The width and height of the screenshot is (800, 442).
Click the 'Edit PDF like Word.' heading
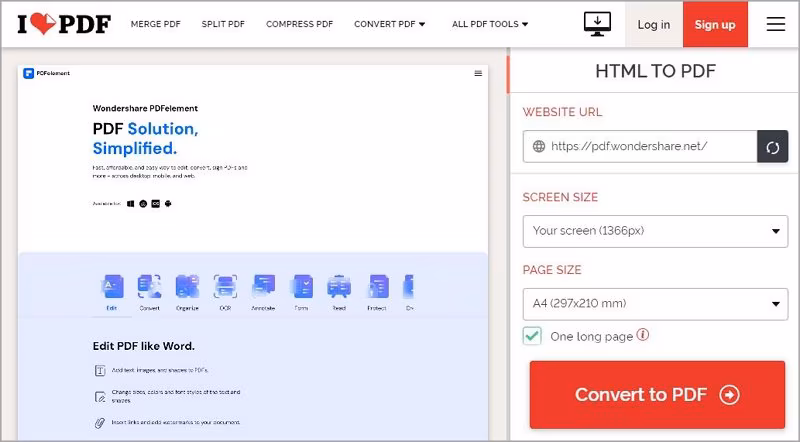pyautogui.click(x=144, y=346)
